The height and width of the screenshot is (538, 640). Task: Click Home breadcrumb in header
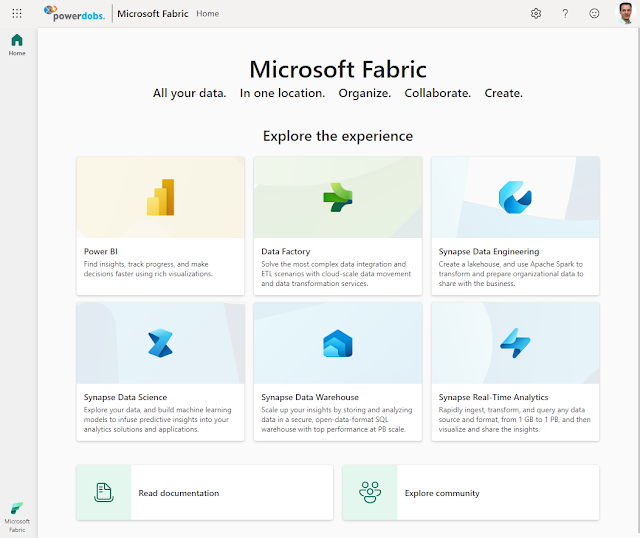click(x=207, y=13)
